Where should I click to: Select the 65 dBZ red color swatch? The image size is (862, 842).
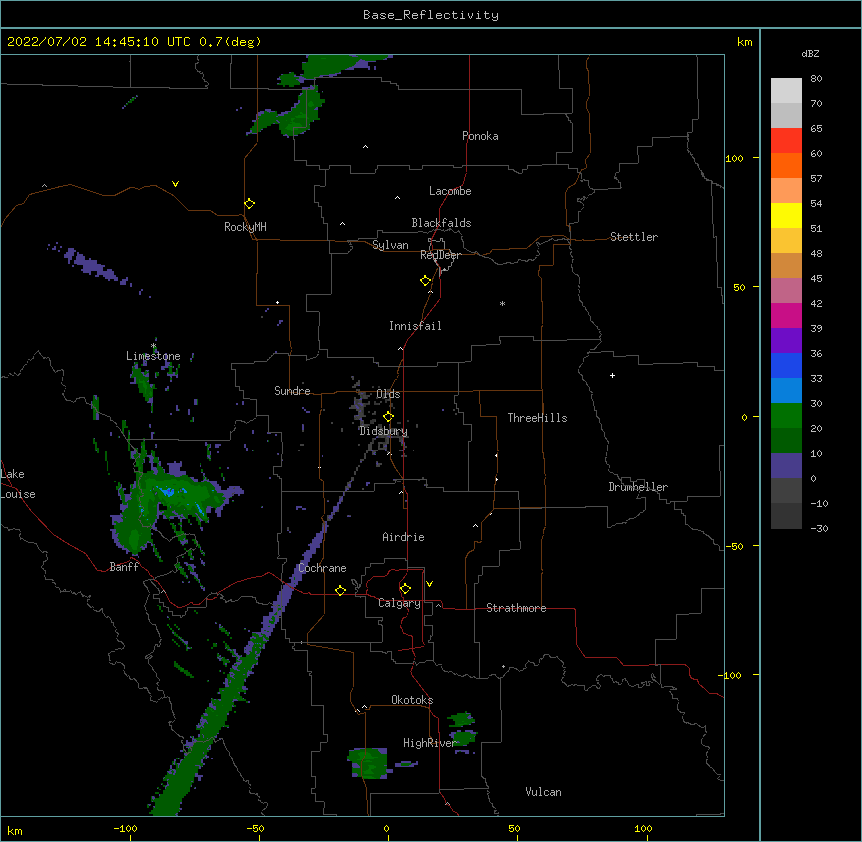click(x=786, y=141)
